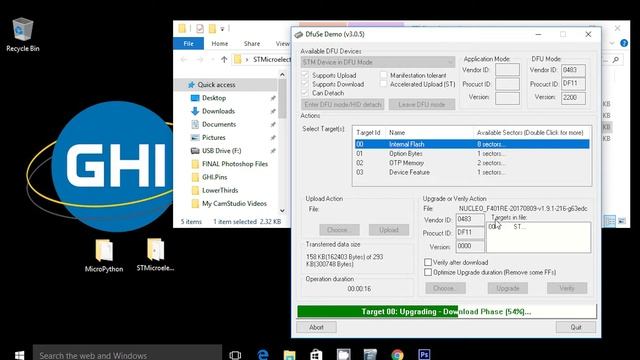Screen dimensions: 640x360
Task: Open the Recycle Bin desktop icon
Action: pyautogui.click(x=22, y=35)
